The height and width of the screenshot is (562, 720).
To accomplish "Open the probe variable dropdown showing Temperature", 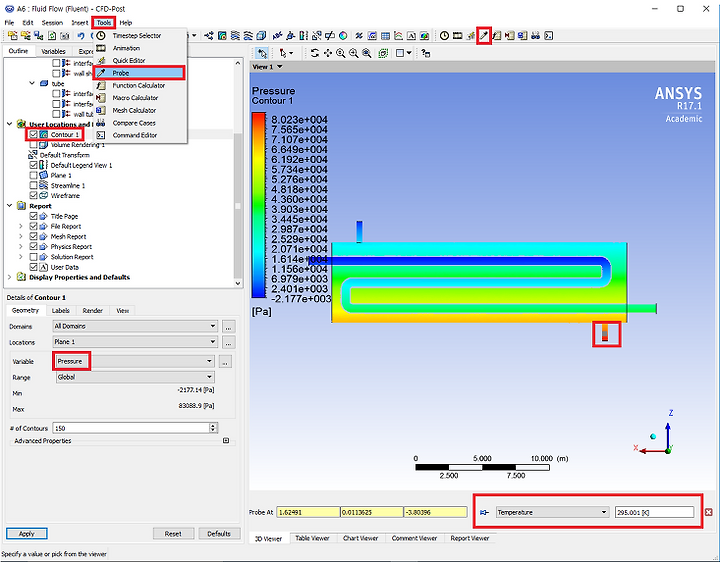I will coord(552,512).
